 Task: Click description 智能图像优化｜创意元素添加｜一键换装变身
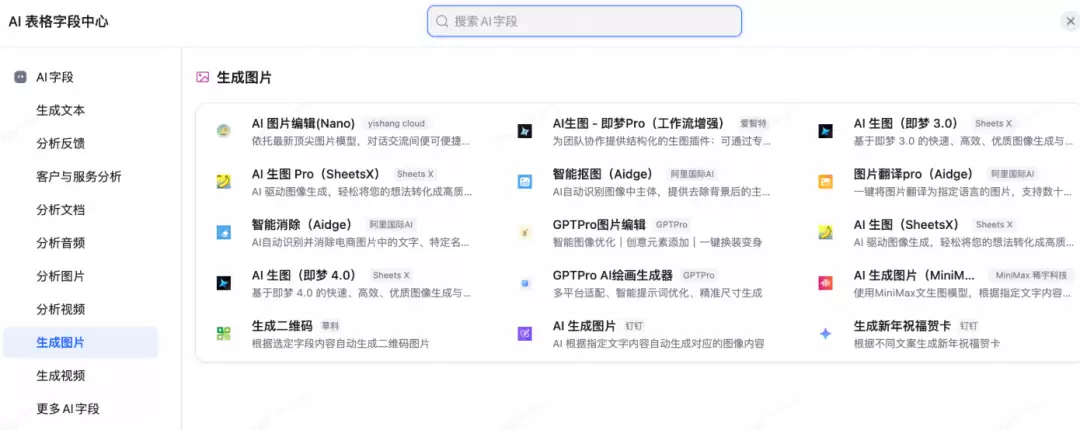(657, 242)
